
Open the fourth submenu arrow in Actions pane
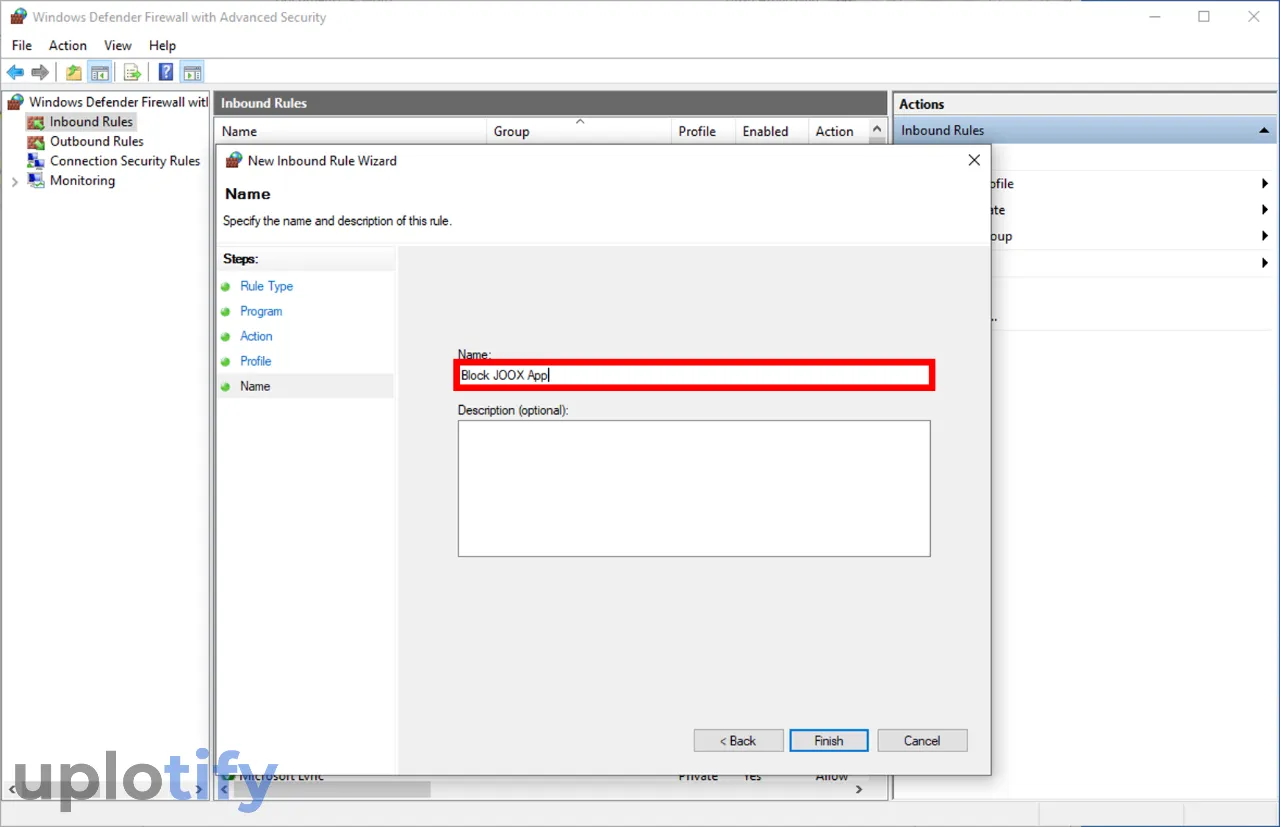tap(1265, 263)
